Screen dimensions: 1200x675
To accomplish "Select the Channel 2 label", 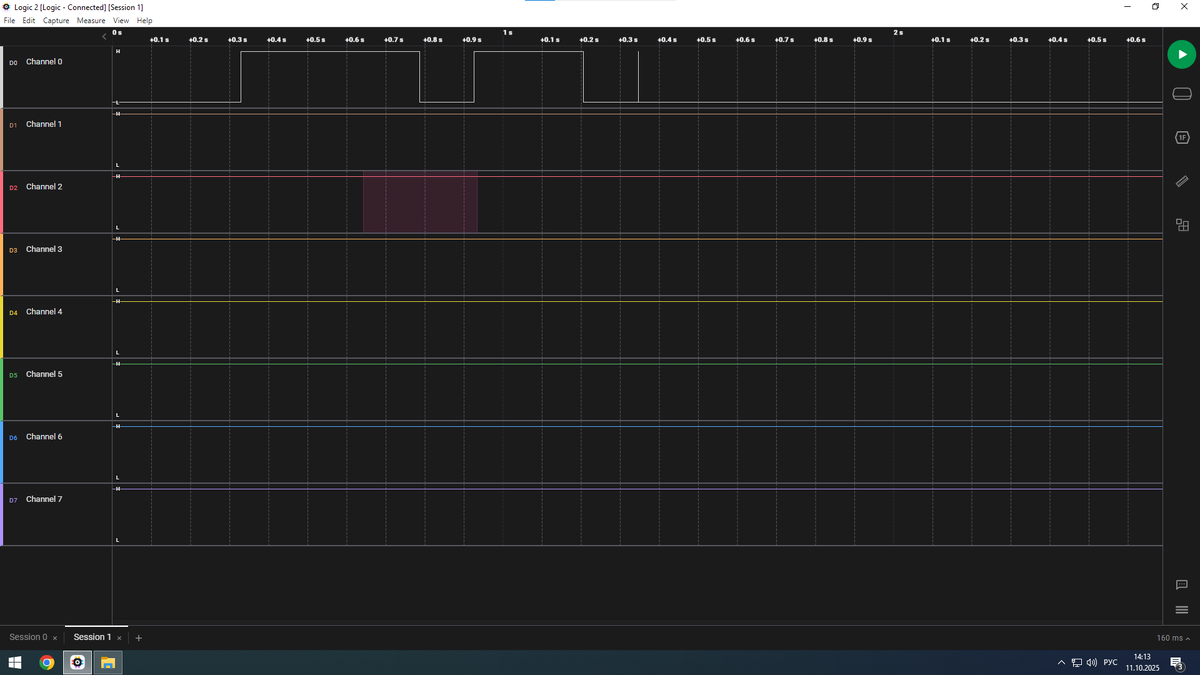I will click(44, 187).
